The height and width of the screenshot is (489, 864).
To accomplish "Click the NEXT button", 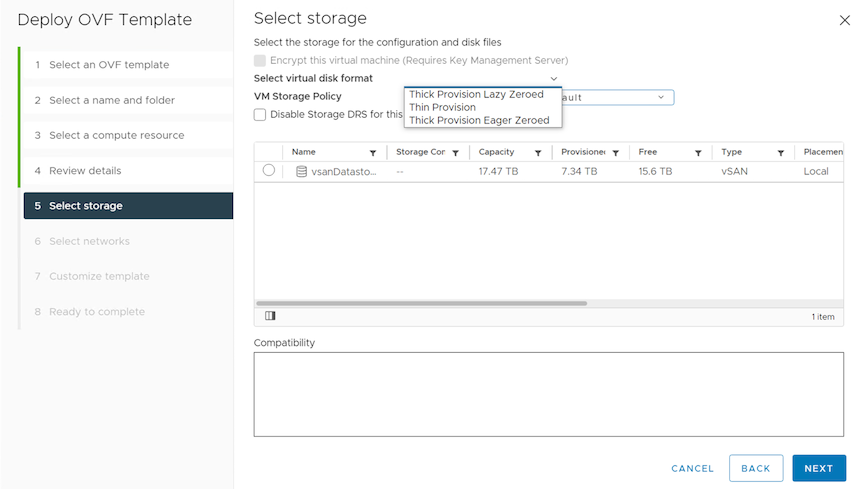I will 819,469.
